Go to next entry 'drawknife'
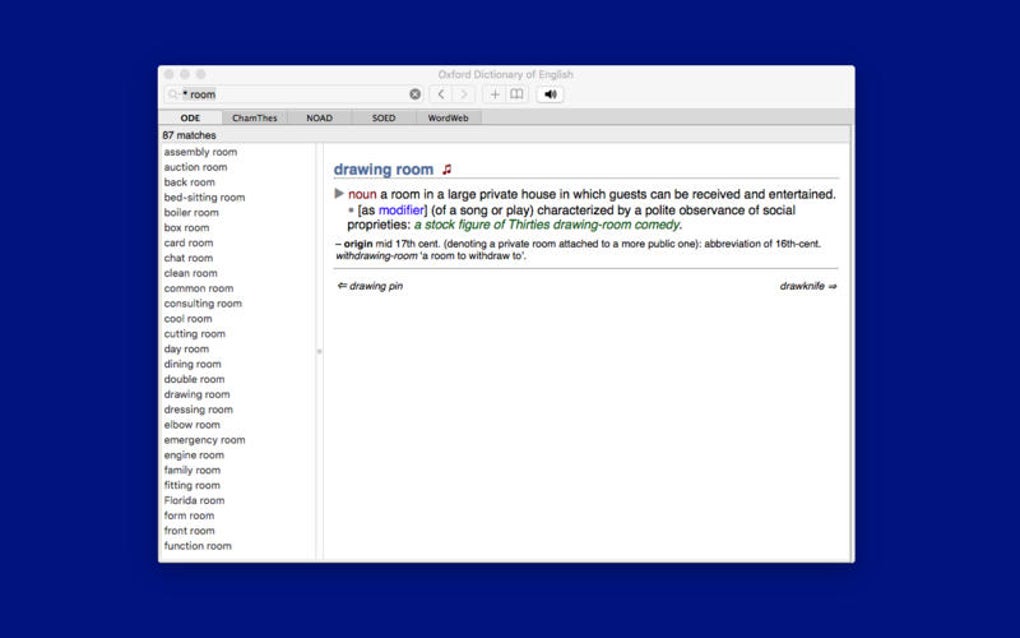The height and width of the screenshot is (638, 1020). click(808, 286)
